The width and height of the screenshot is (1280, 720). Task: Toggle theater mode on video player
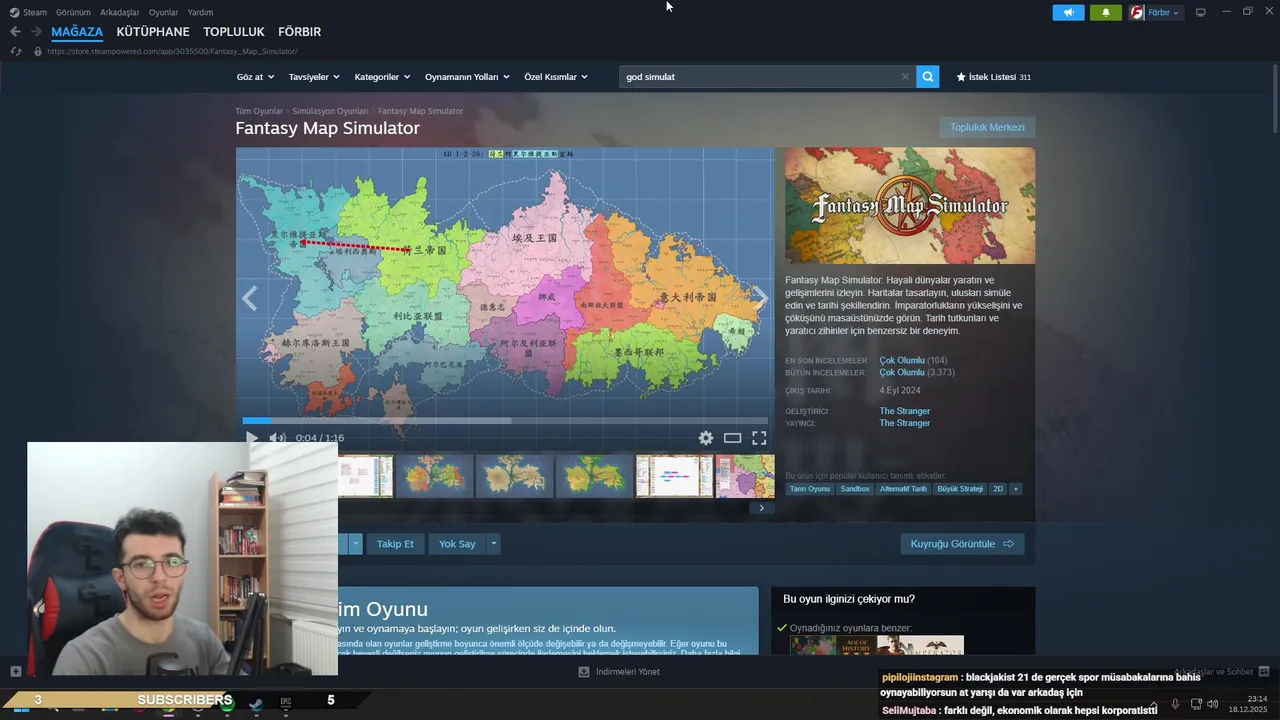tap(733, 438)
